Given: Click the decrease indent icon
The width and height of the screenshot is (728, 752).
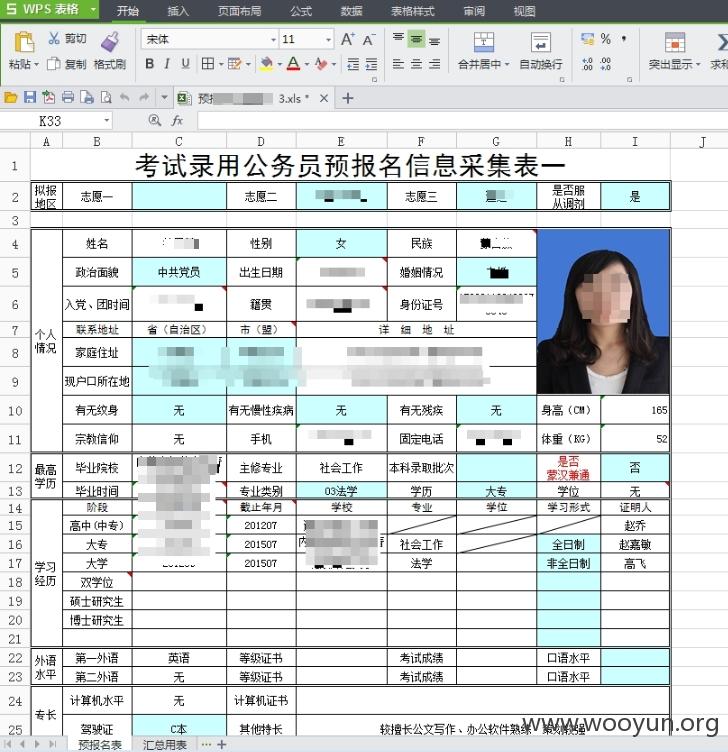Looking at the screenshot, I should coord(353,63).
